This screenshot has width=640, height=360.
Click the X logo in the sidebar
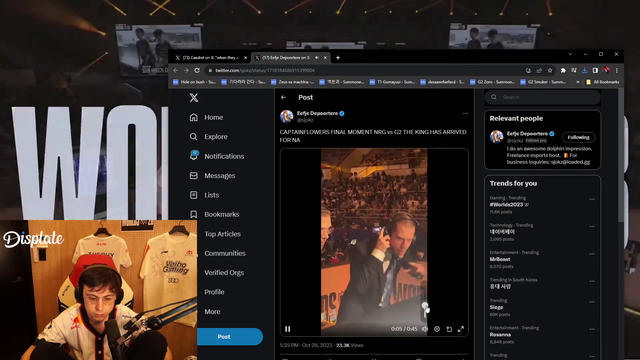(x=194, y=97)
